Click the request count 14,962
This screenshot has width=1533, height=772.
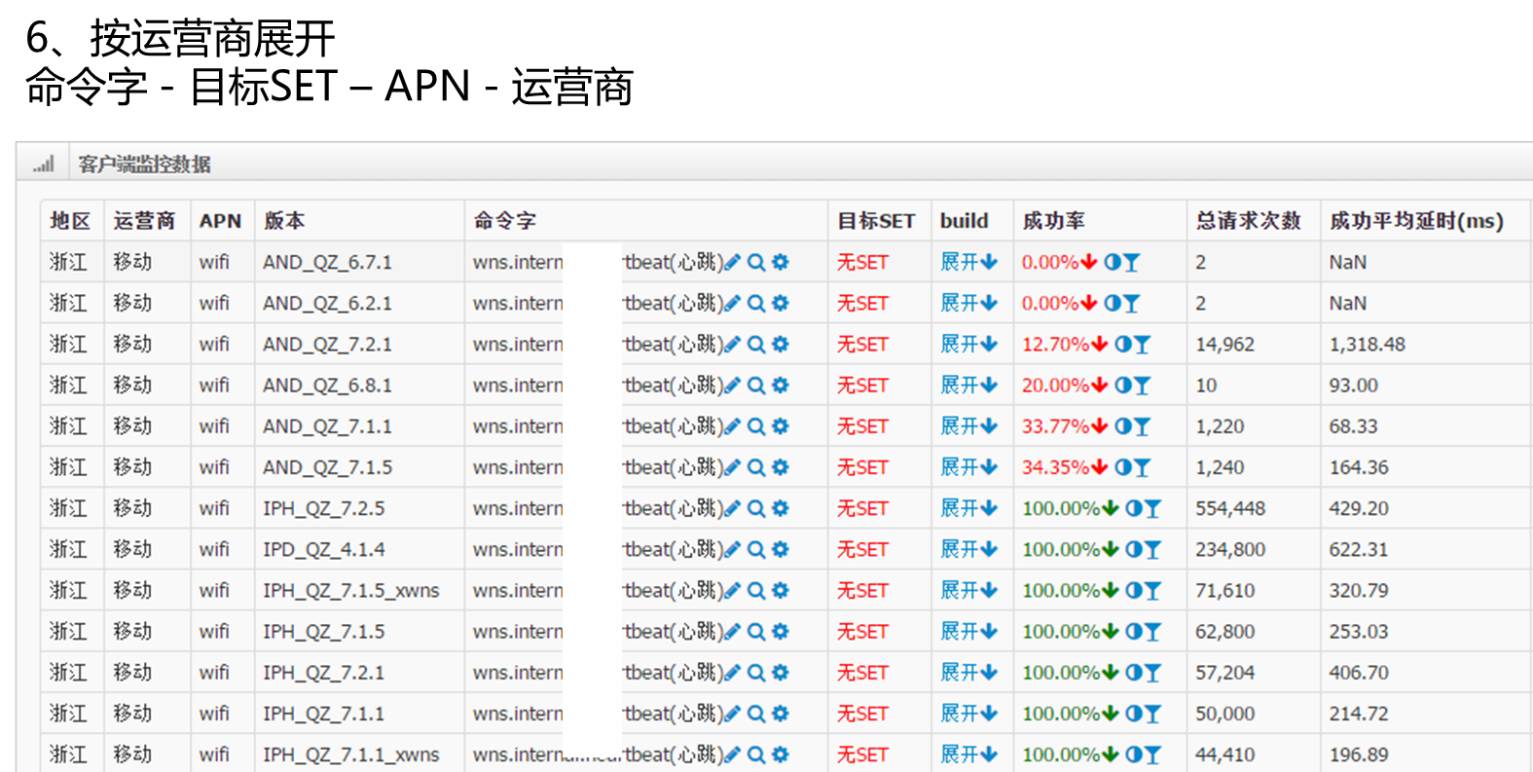point(1225,344)
